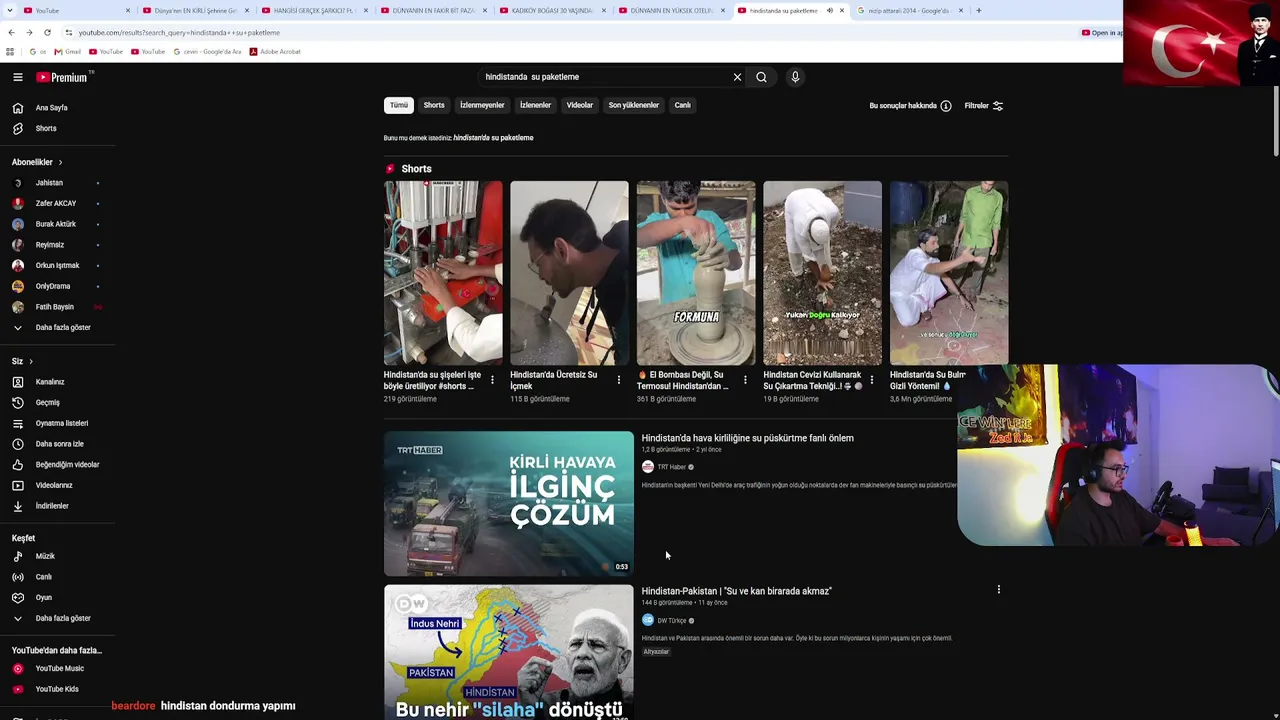This screenshot has height=720, width=1280.
Task: Open more options for su şişeleri short
Action: tap(492, 380)
